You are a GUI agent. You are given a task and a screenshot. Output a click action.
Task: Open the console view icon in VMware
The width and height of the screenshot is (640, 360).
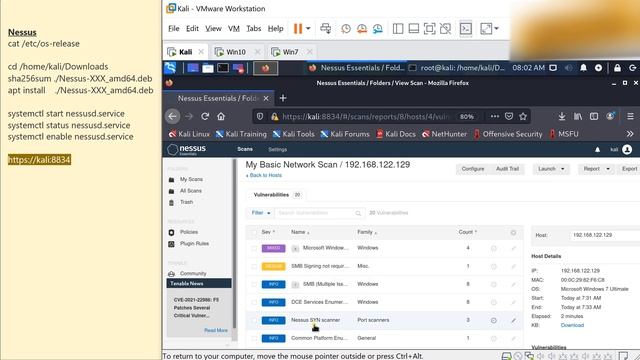pyautogui.click(x=466, y=29)
